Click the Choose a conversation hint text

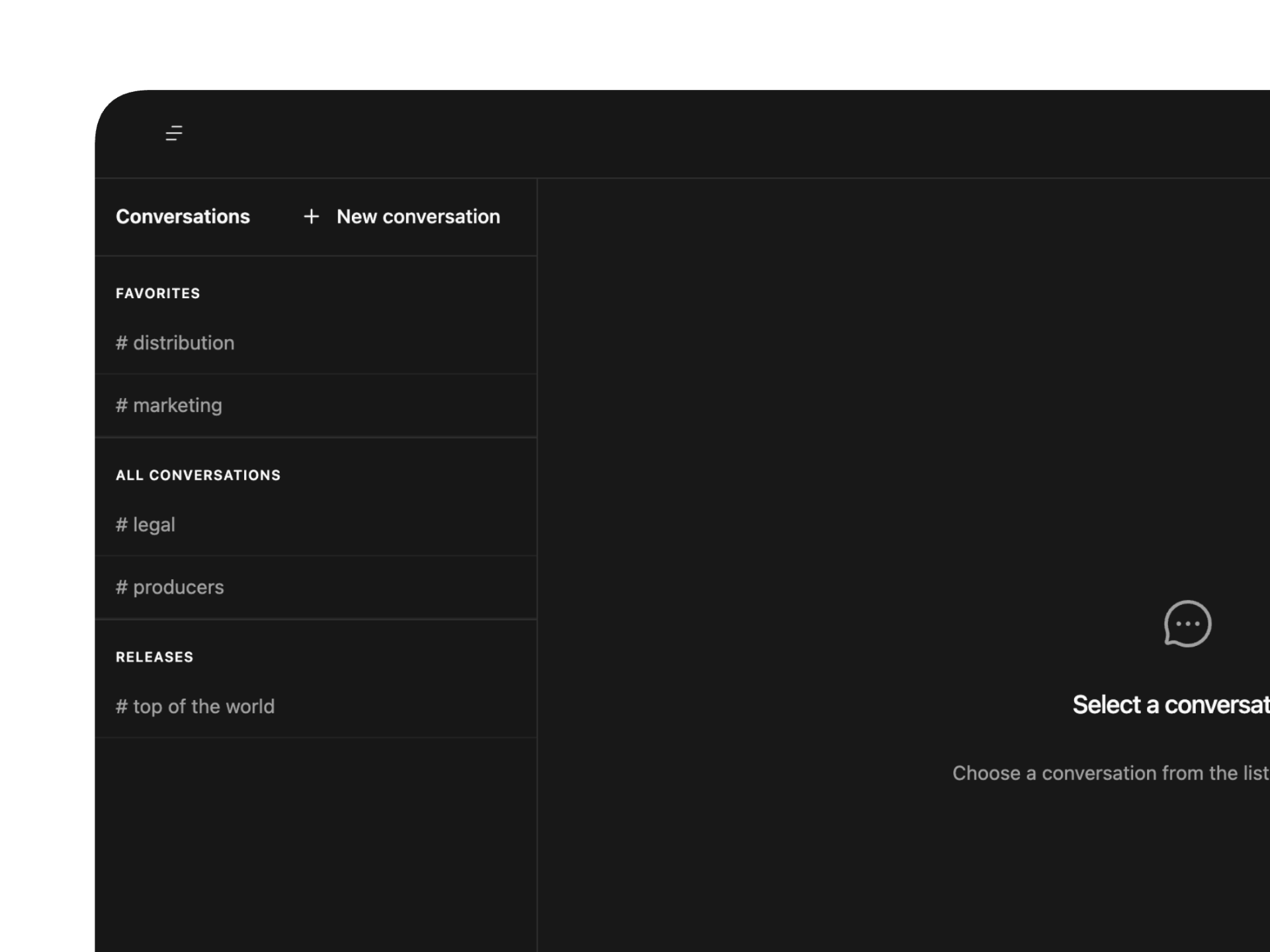[x=1110, y=773]
